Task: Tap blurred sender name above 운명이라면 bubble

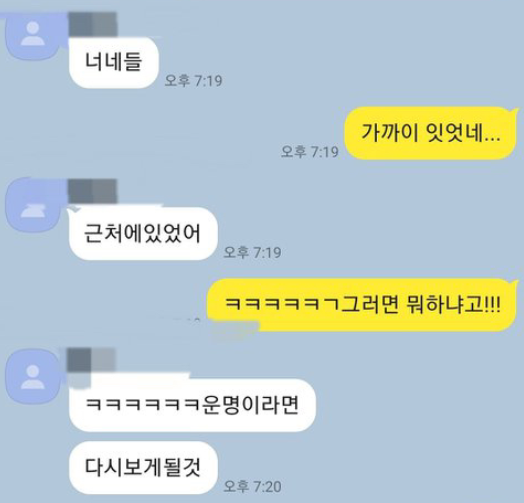Action: 91,360
